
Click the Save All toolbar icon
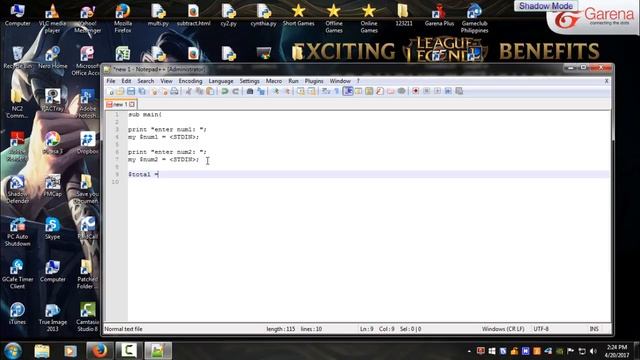tap(142, 91)
